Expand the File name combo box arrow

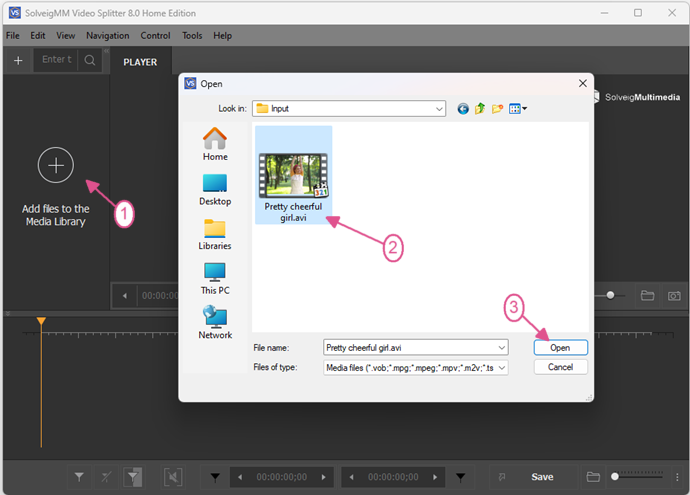pyautogui.click(x=502, y=348)
